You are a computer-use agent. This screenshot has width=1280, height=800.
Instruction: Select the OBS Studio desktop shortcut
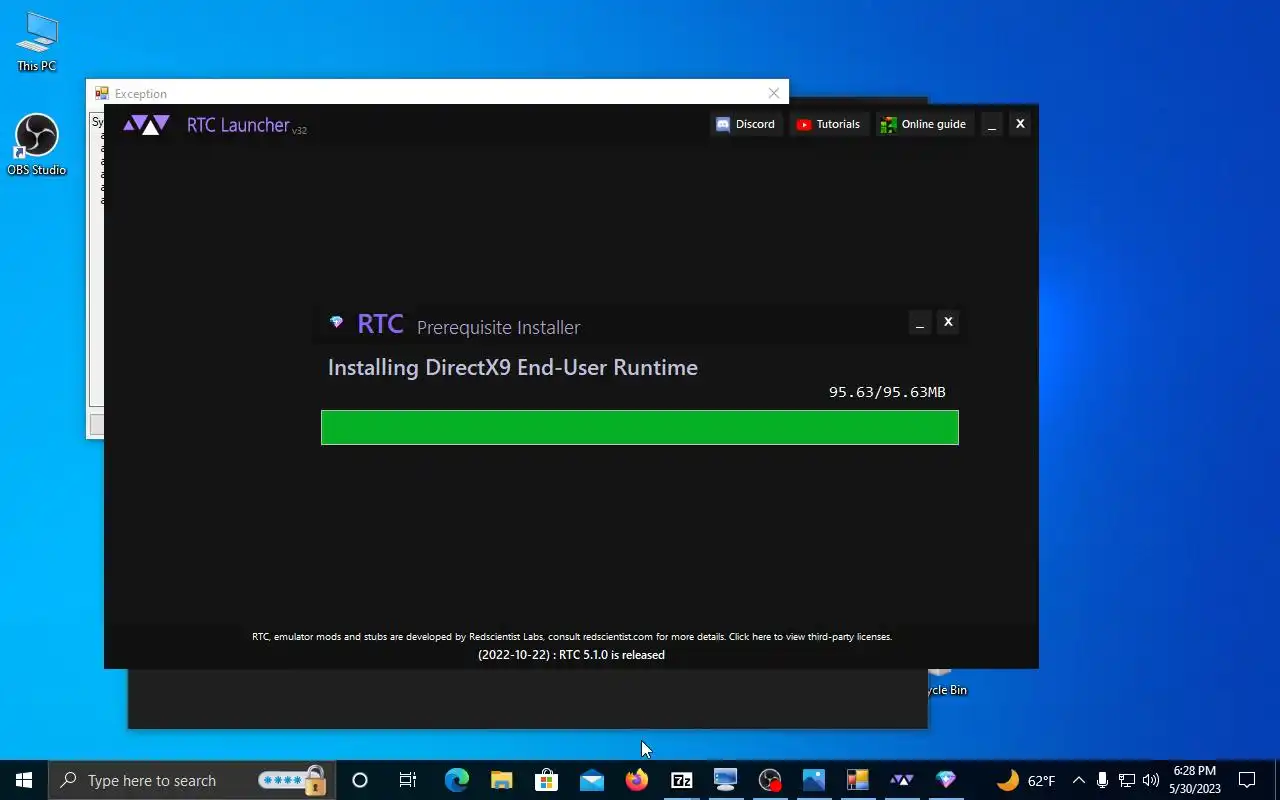point(37,146)
